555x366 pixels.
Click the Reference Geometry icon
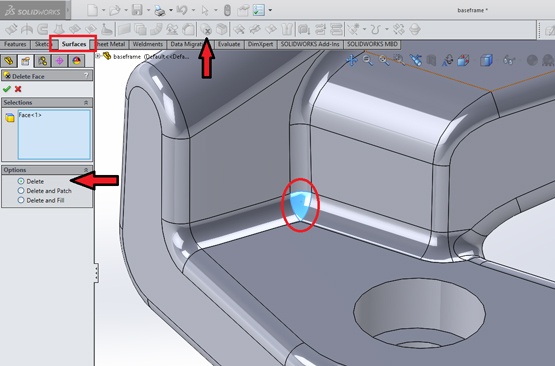click(354, 29)
